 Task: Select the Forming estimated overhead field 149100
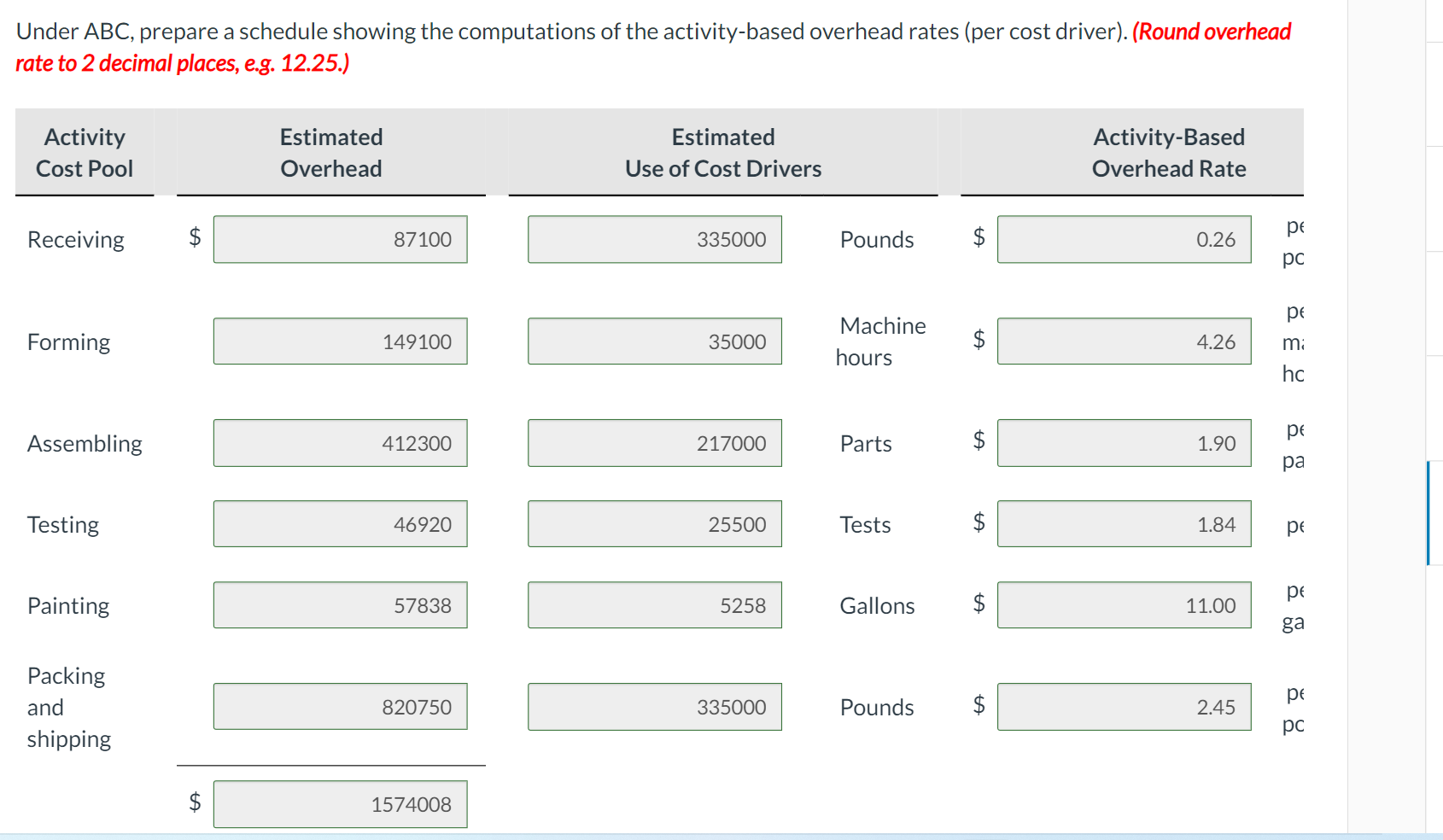tap(340, 341)
